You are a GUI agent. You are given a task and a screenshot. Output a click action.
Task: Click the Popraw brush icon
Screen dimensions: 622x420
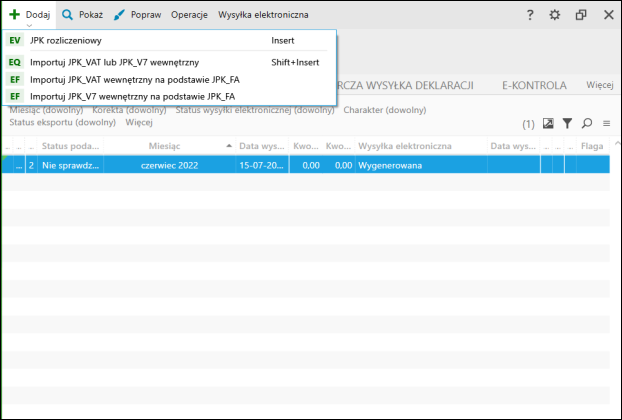click(x=119, y=15)
